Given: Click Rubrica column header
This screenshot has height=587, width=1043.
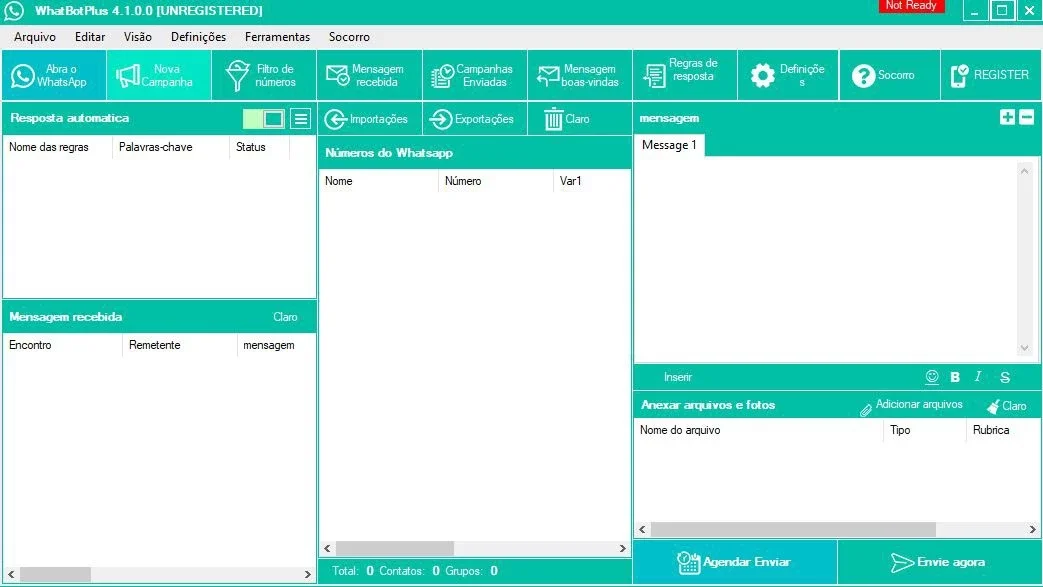Looking at the screenshot, I should 1002,431.
